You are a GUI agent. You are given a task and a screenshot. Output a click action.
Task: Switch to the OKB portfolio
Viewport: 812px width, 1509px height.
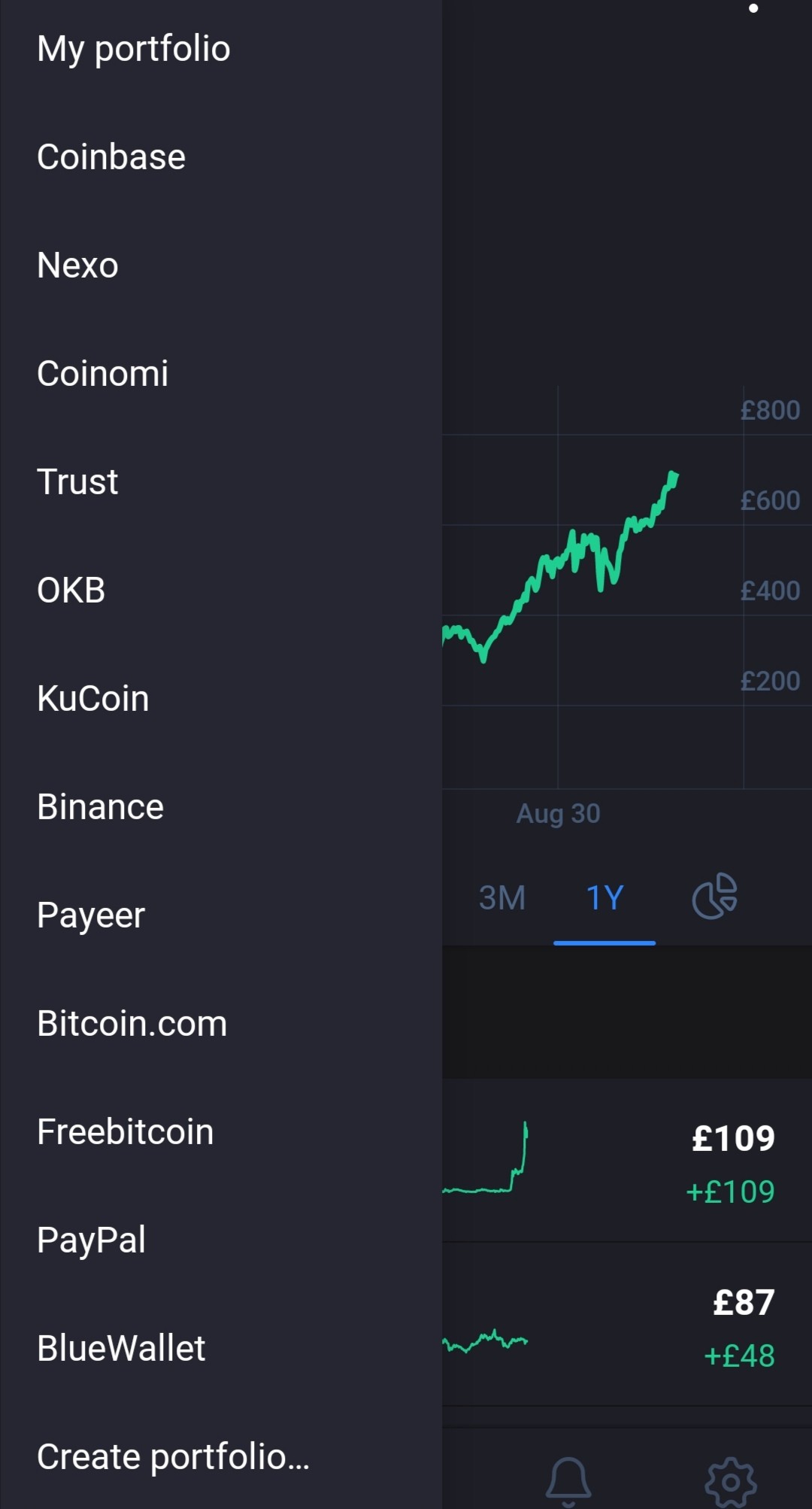pos(221,591)
